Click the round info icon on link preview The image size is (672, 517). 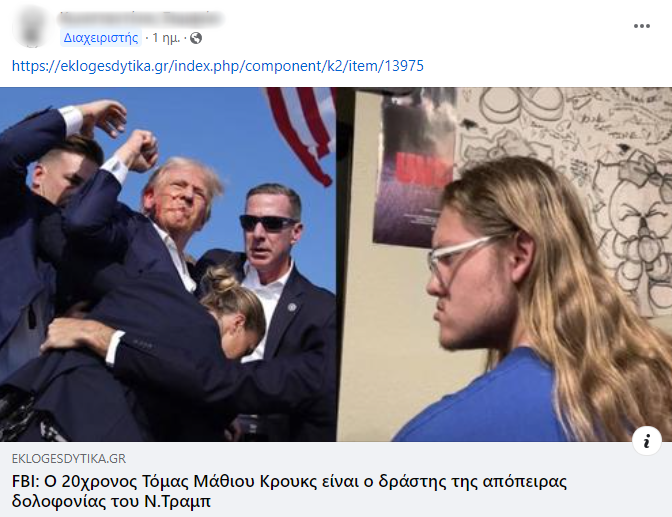coord(647,440)
